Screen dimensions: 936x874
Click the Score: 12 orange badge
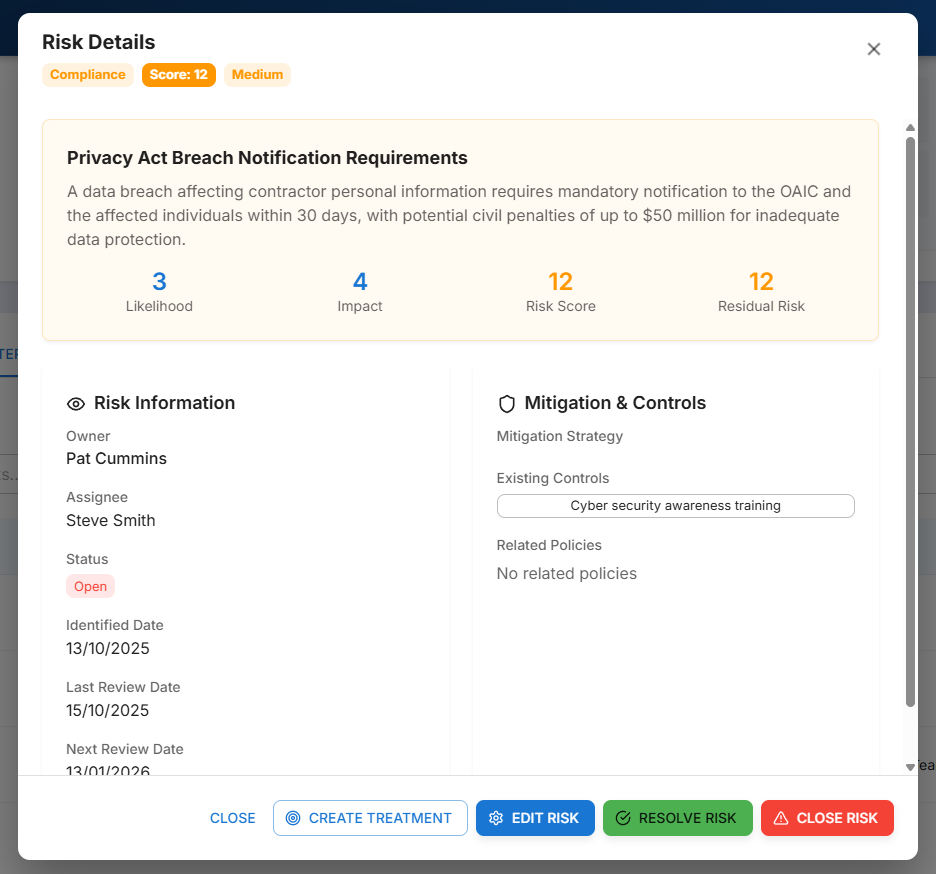click(179, 75)
